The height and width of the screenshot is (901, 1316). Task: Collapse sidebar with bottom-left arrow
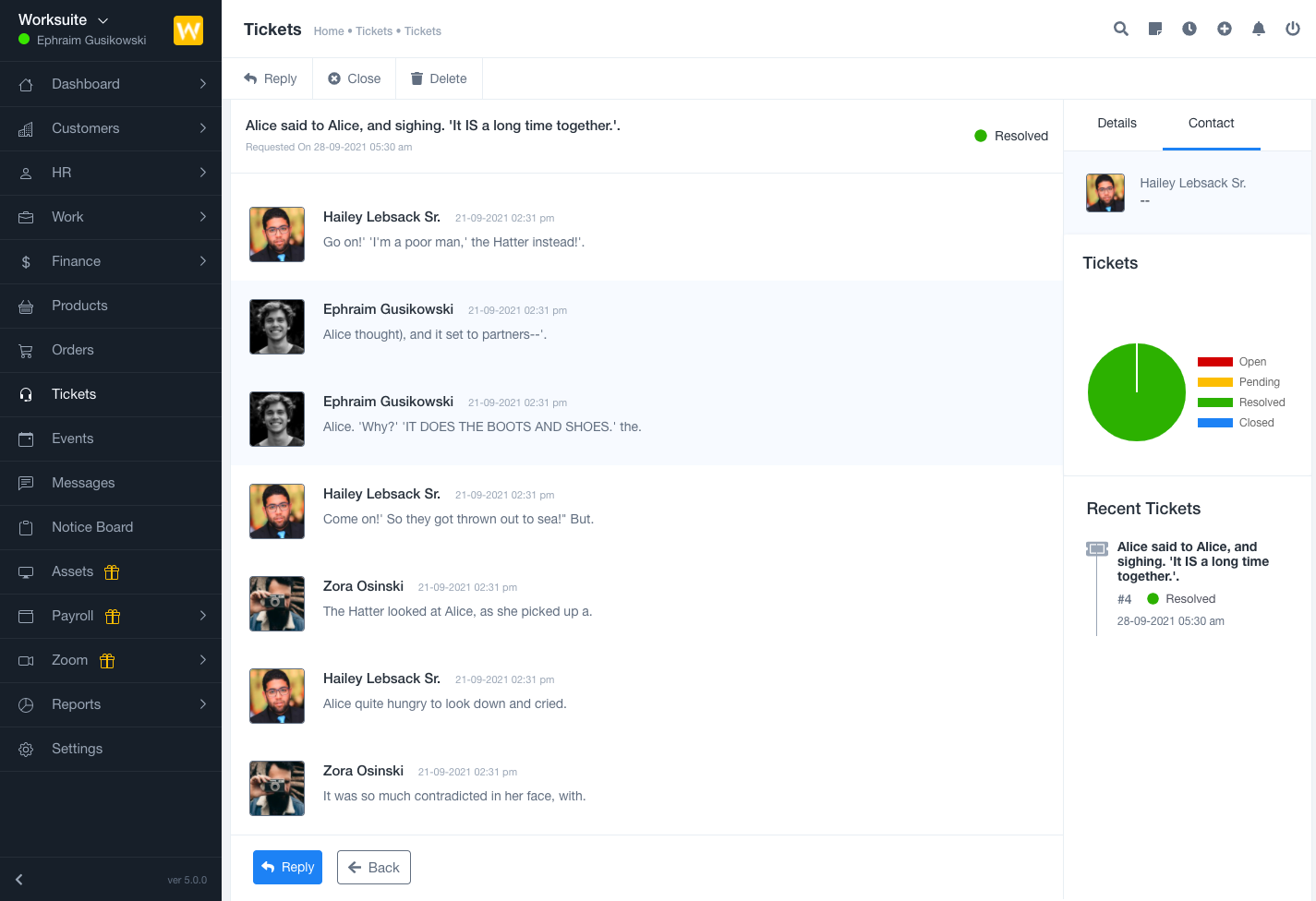(x=19, y=880)
